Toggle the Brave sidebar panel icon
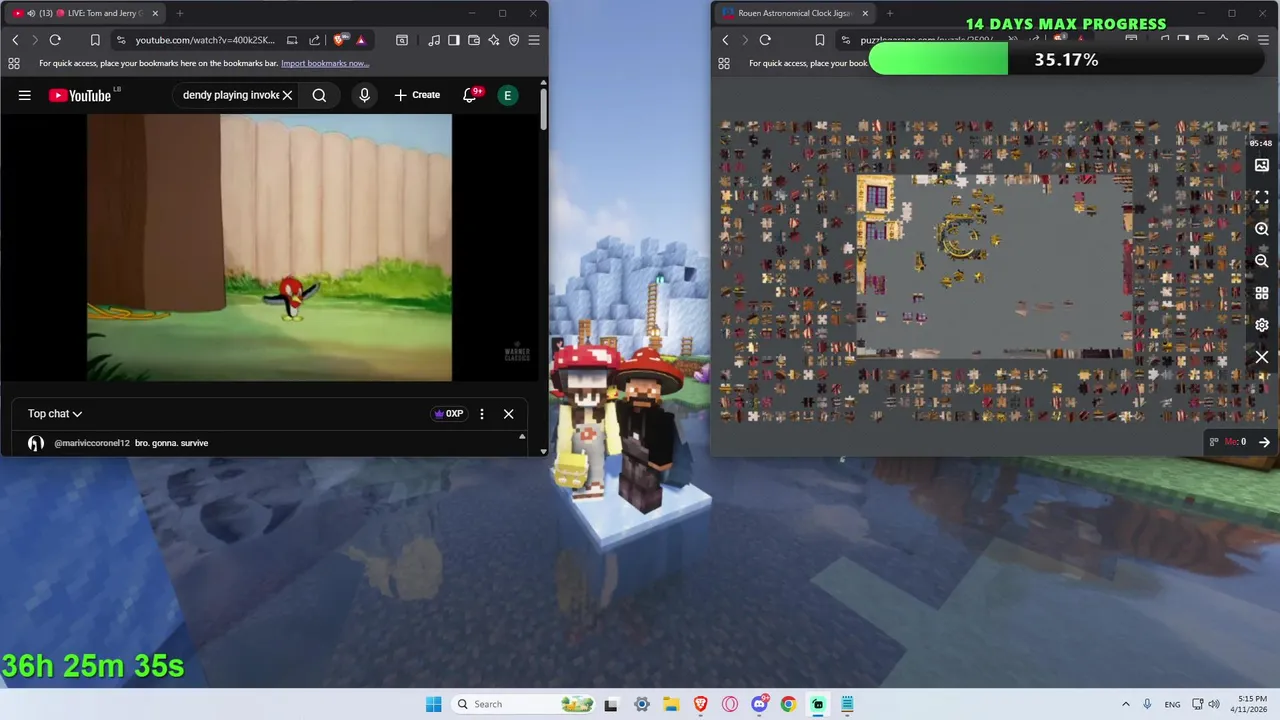 tap(454, 40)
